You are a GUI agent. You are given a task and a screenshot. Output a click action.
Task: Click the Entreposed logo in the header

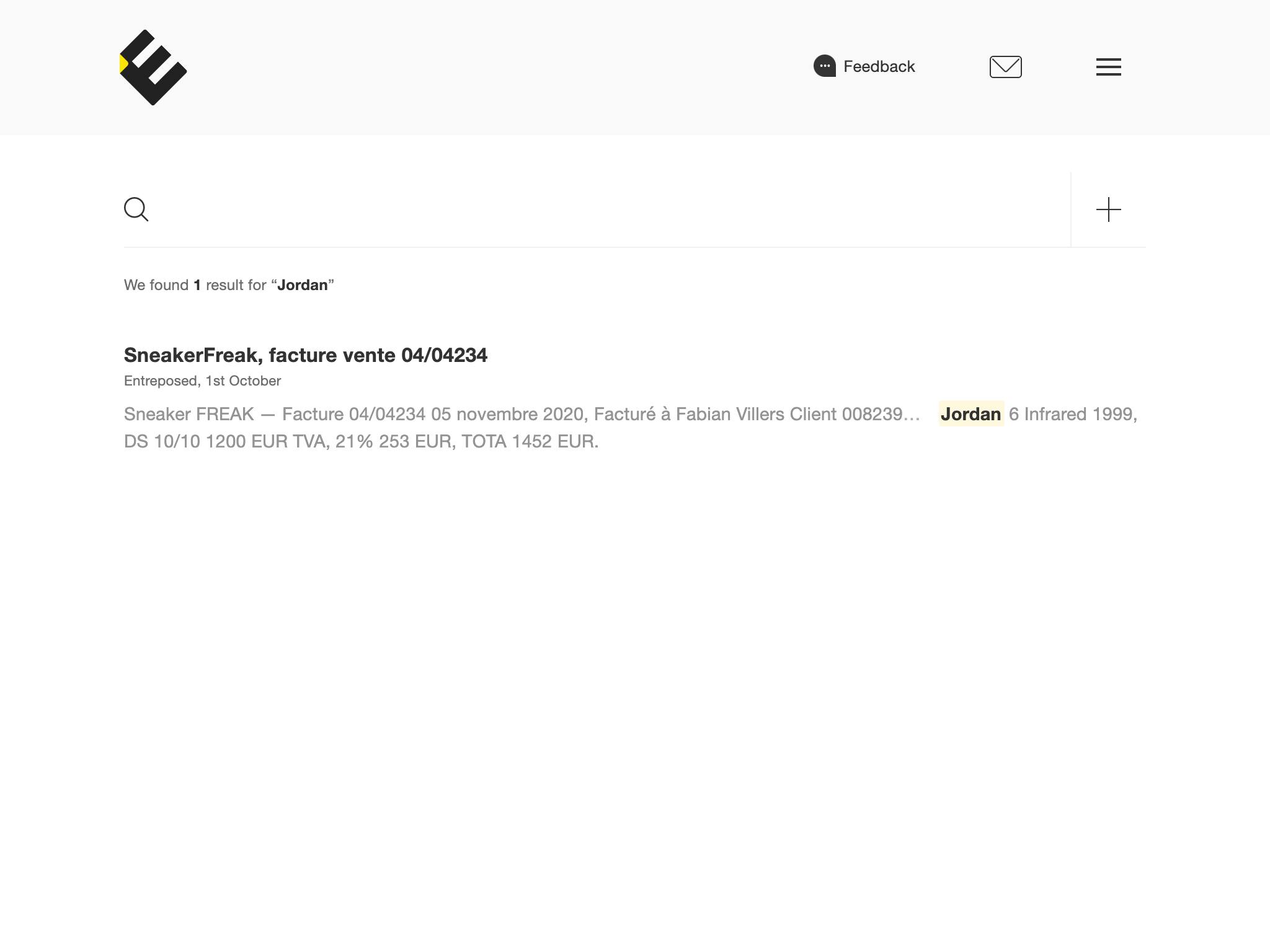153,68
